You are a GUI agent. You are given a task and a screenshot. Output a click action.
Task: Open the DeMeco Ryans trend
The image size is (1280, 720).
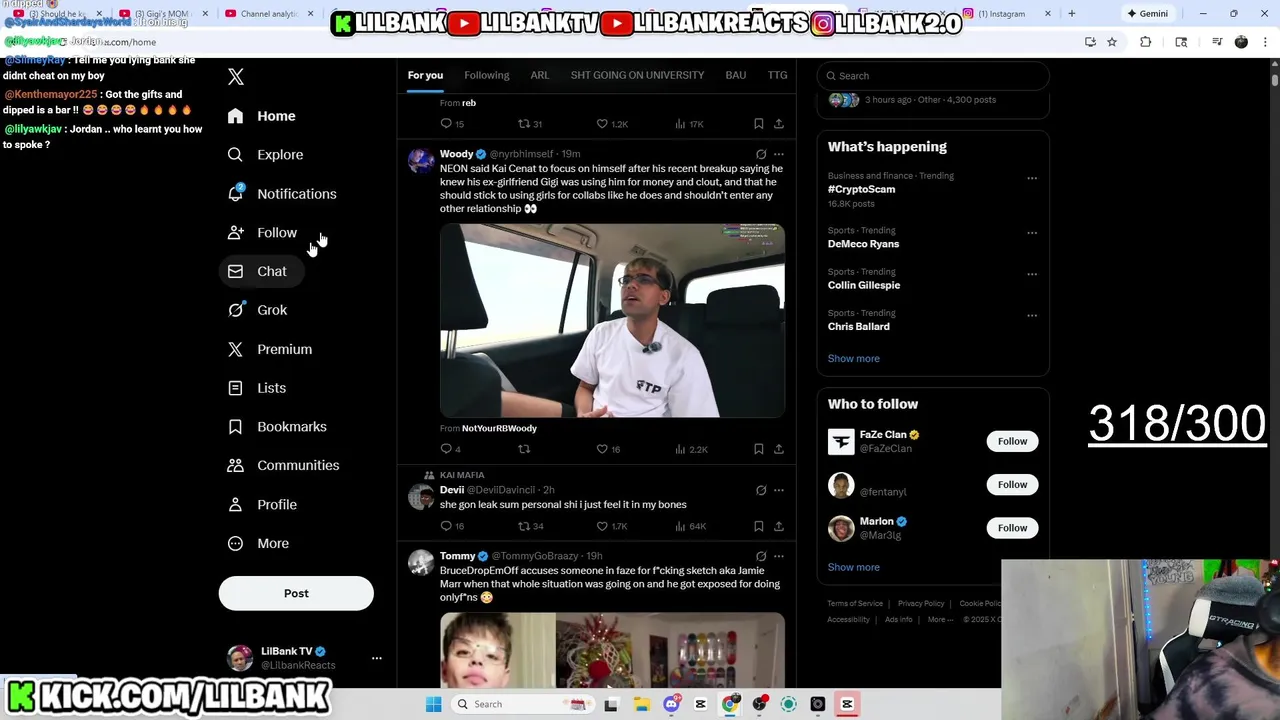coord(863,244)
